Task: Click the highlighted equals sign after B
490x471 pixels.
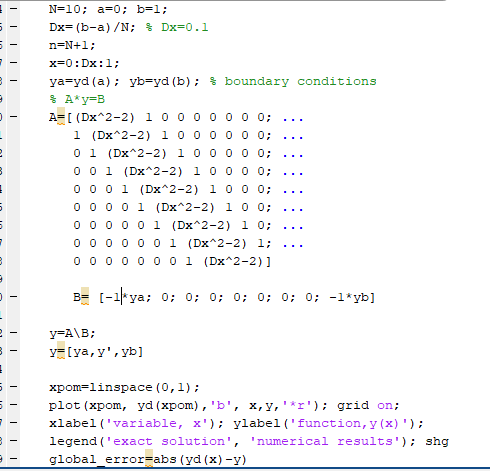Action: [85, 297]
